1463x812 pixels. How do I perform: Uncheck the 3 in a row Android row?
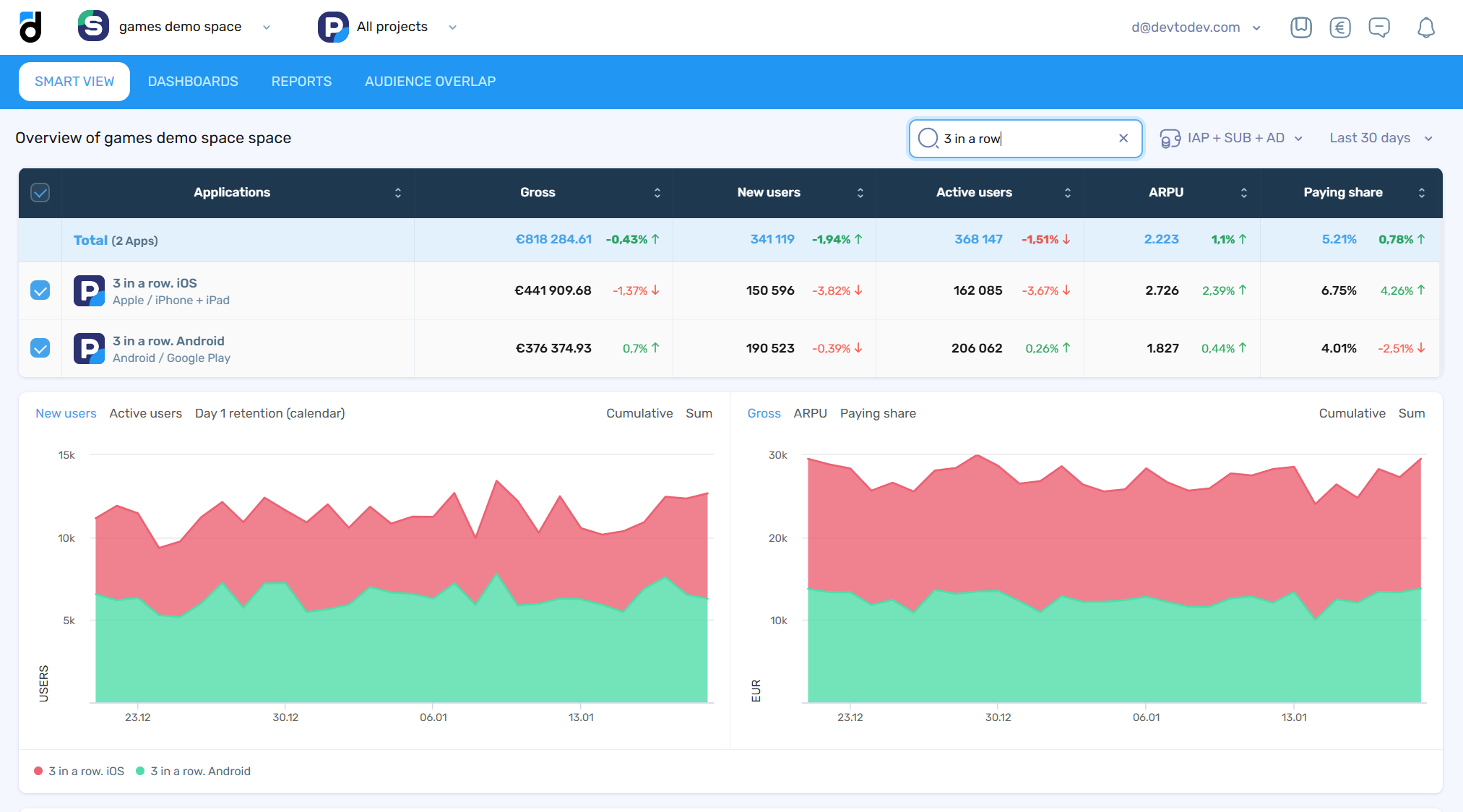click(x=40, y=348)
